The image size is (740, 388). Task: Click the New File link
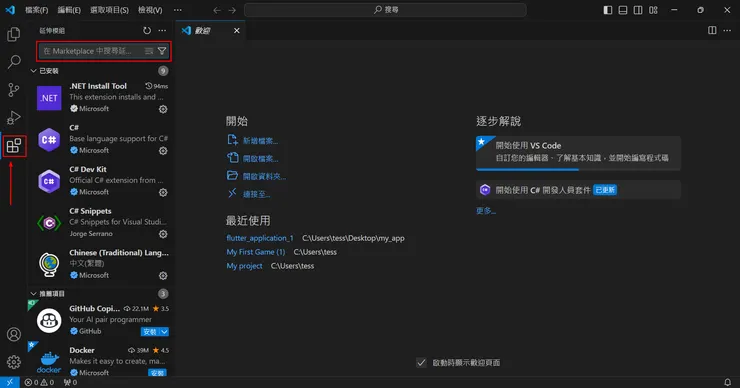[x=260, y=141]
